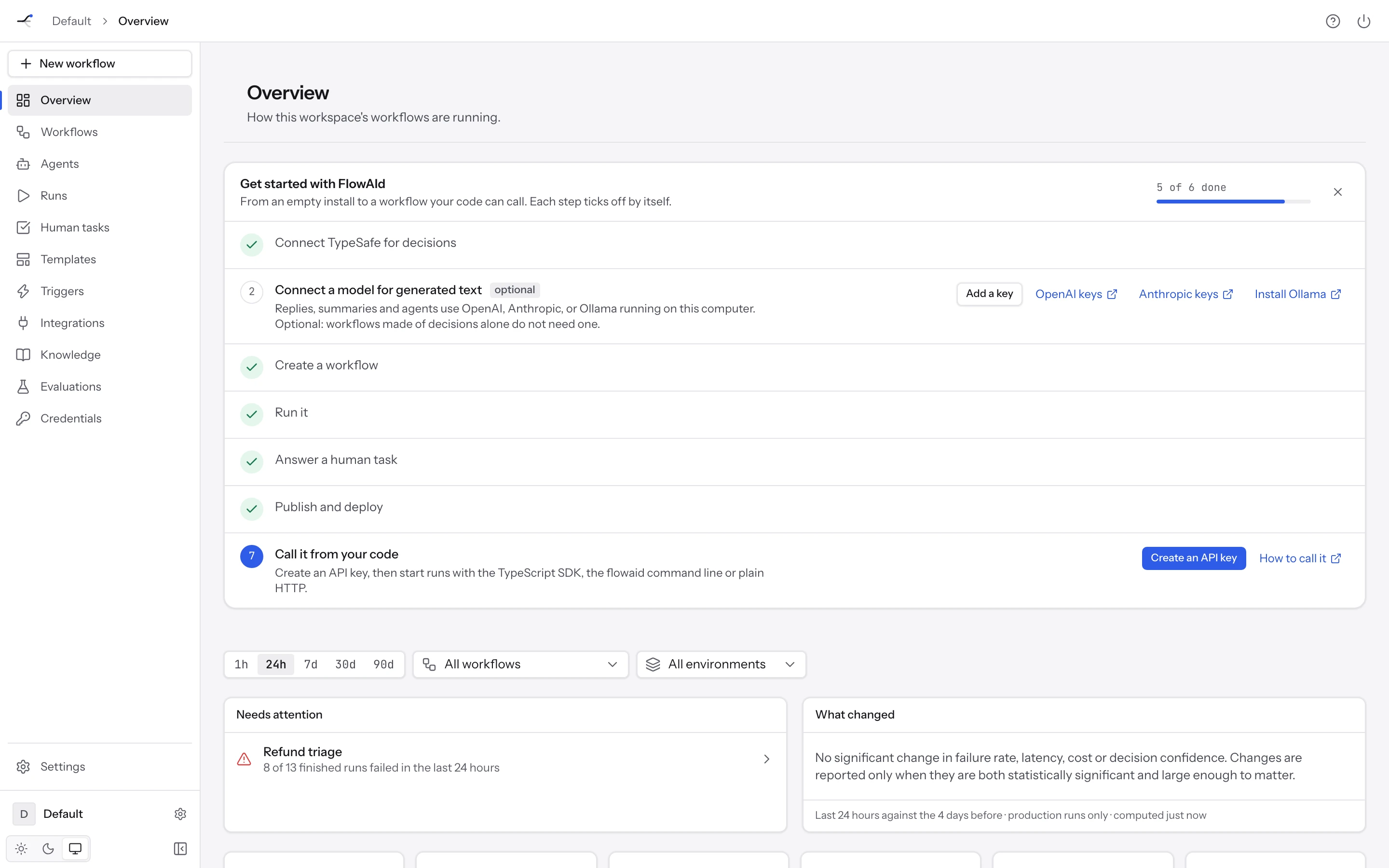Open the How to call it link

tap(1300, 558)
